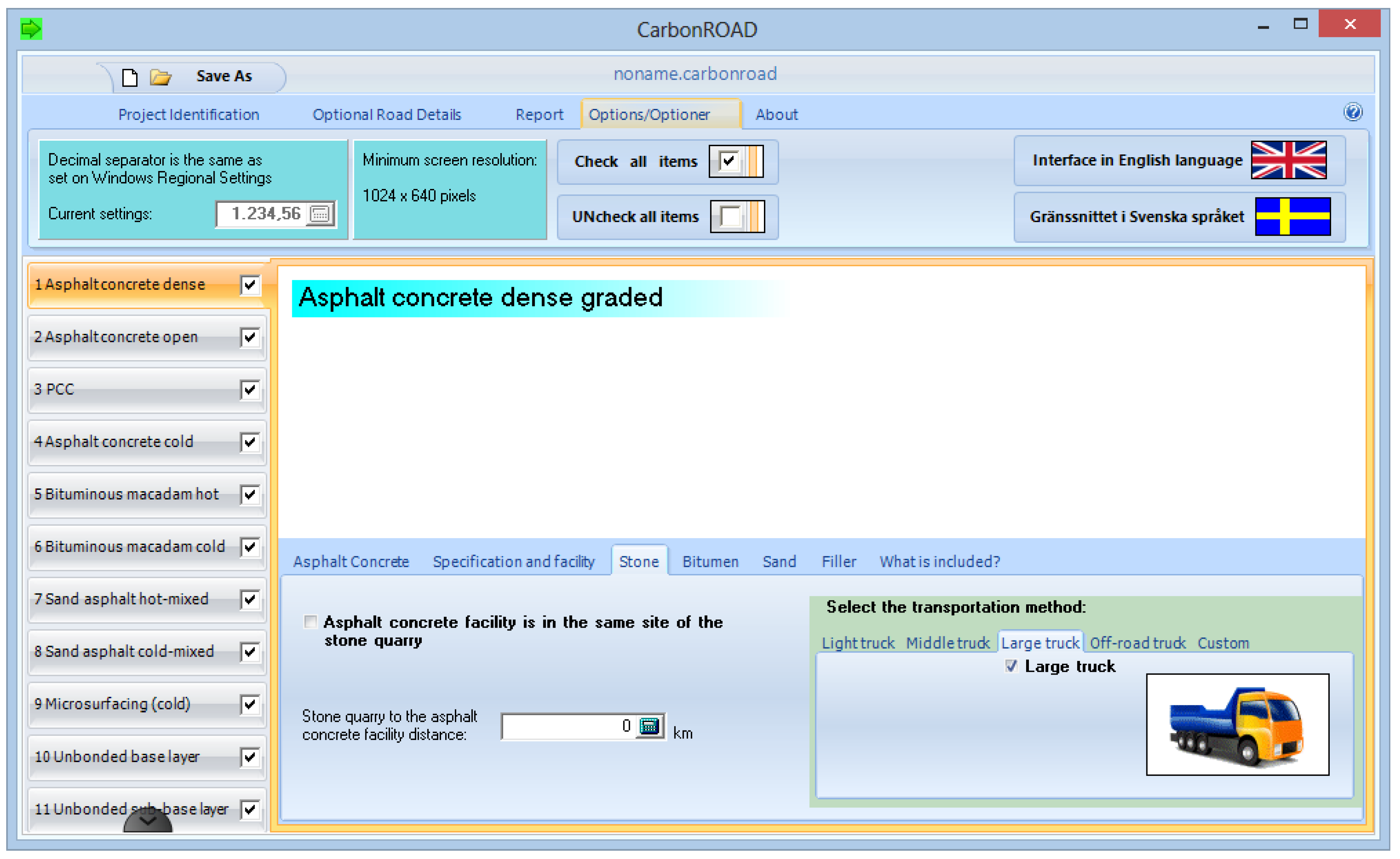Enable same site as stone quarry checkbox
The image size is (1400, 859).
point(310,621)
